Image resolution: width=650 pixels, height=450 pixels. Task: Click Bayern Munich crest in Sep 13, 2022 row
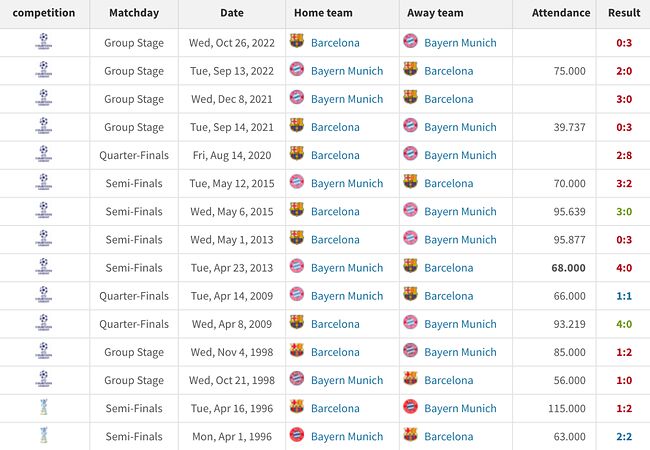(297, 69)
